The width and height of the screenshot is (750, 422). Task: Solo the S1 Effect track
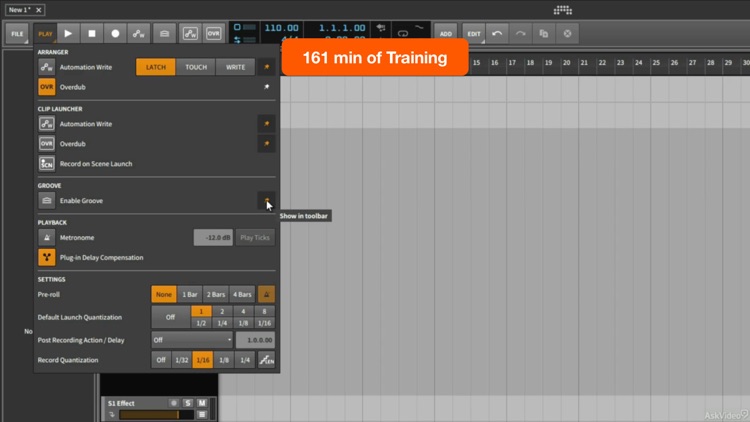click(188, 403)
